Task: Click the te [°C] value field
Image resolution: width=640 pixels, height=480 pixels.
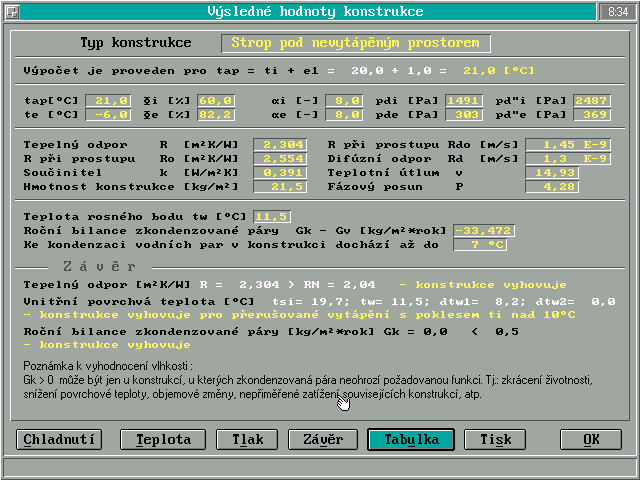Action: click(108, 115)
